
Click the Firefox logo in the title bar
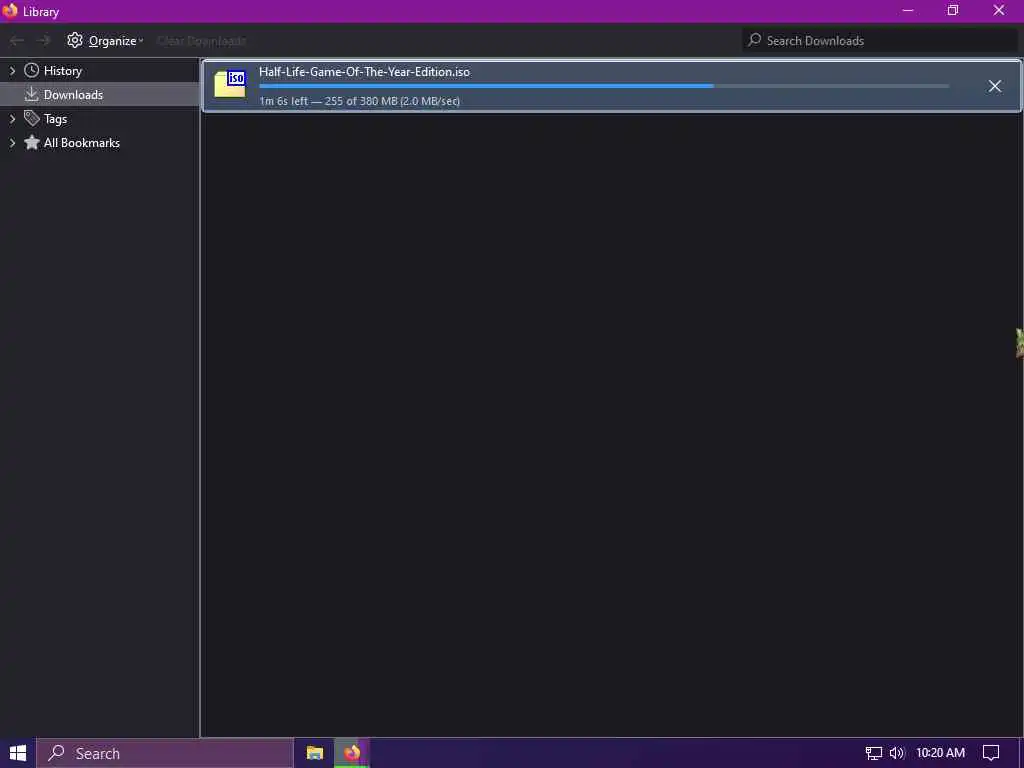[10, 10]
